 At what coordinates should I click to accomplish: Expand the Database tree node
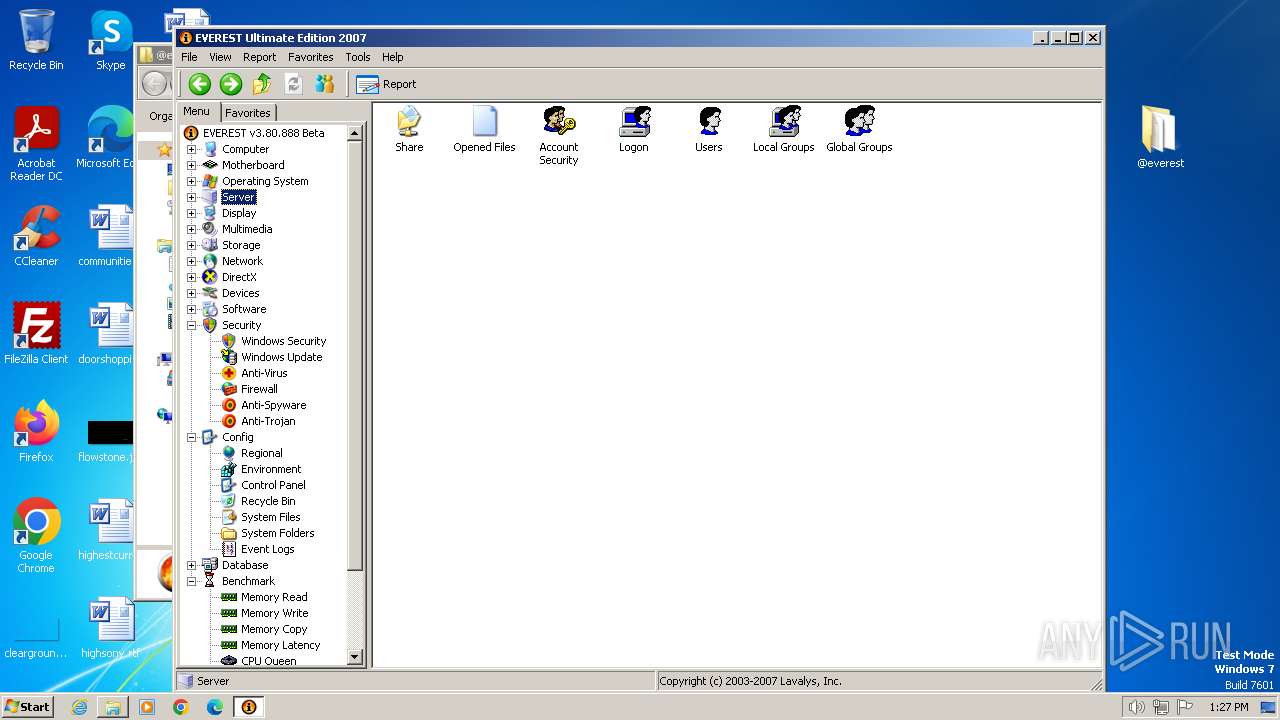(x=192, y=565)
